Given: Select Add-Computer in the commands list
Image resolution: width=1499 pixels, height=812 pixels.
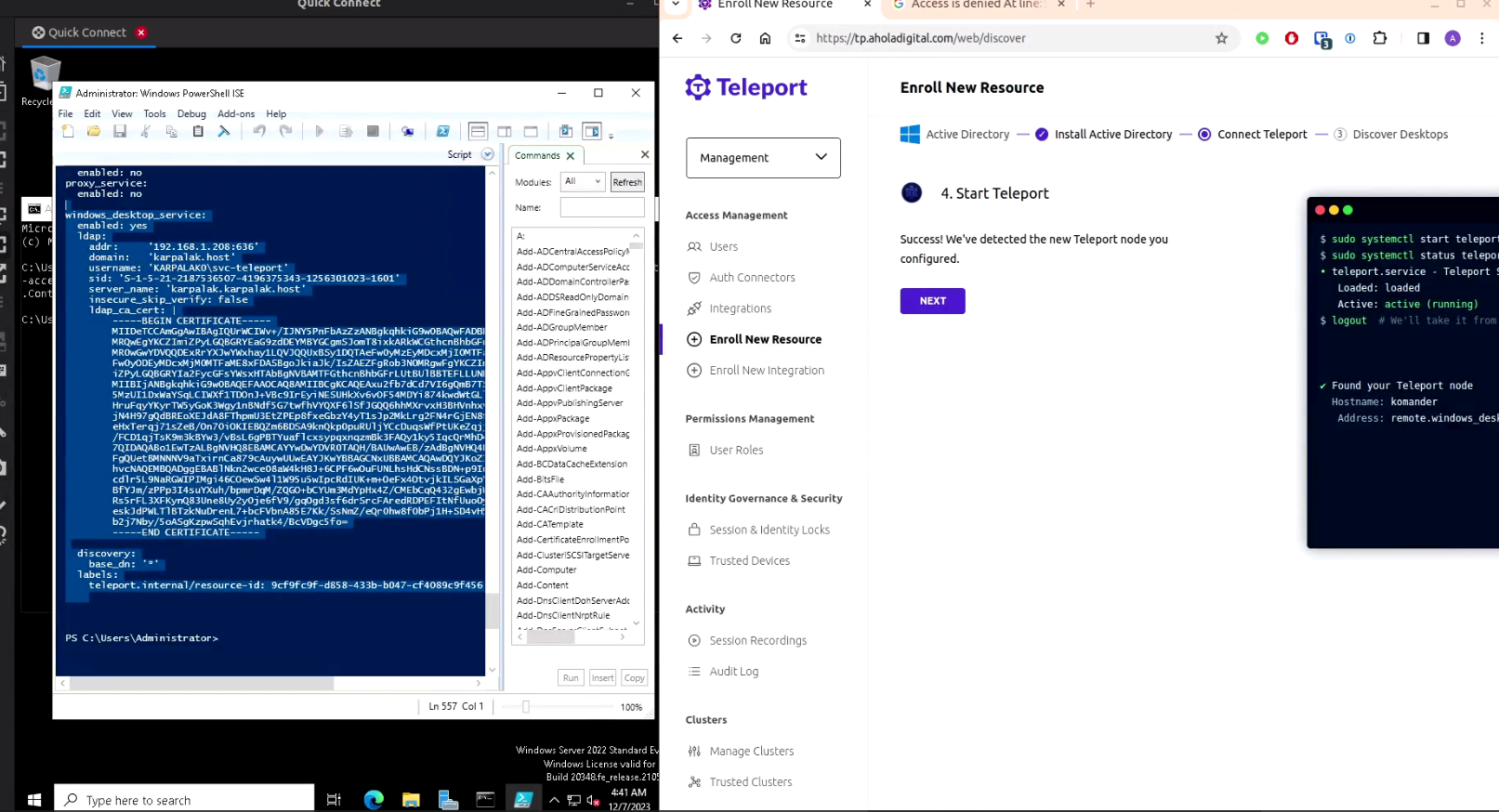Looking at the screenshot, I should [546, 570].
